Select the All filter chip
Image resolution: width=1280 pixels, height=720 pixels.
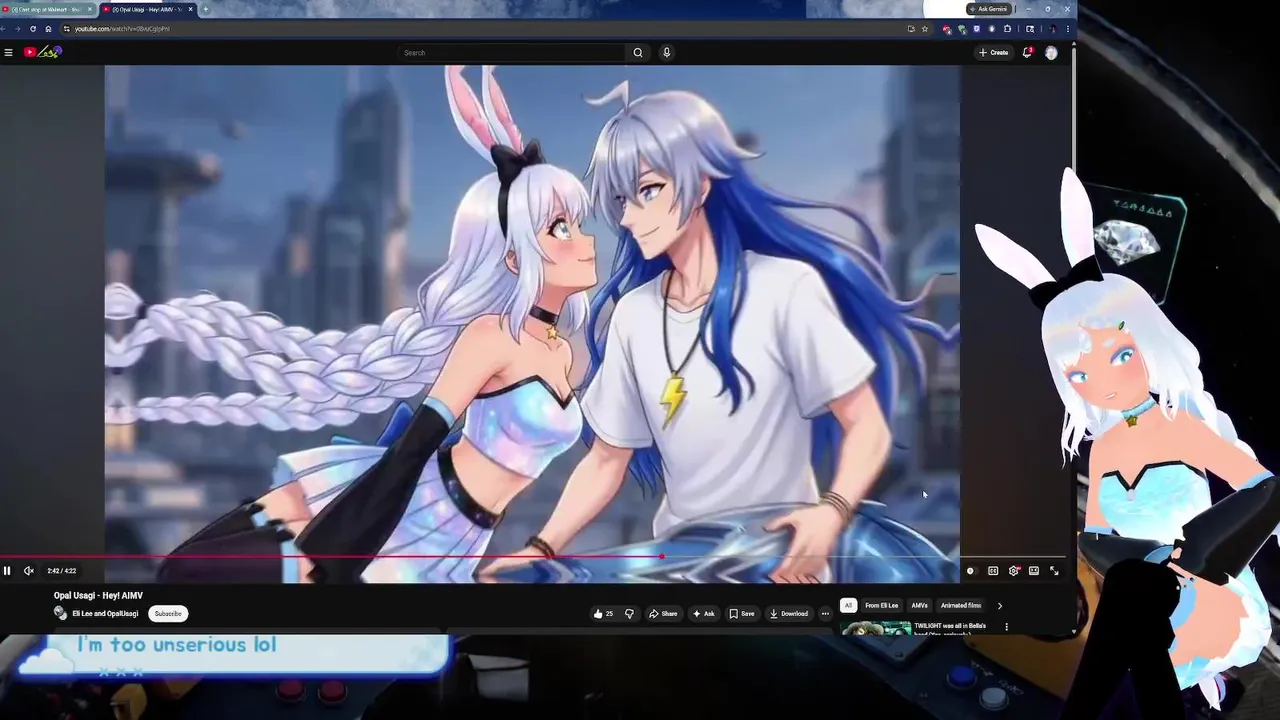point(848,605)
